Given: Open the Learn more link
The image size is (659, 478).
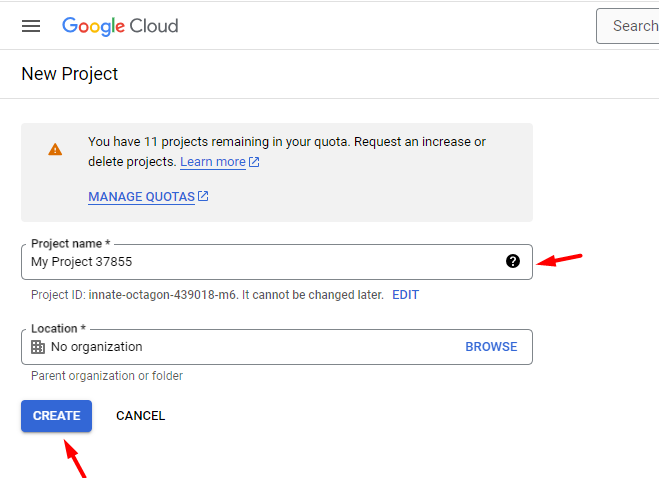Looking at the screenshot, I should point(213,162).
